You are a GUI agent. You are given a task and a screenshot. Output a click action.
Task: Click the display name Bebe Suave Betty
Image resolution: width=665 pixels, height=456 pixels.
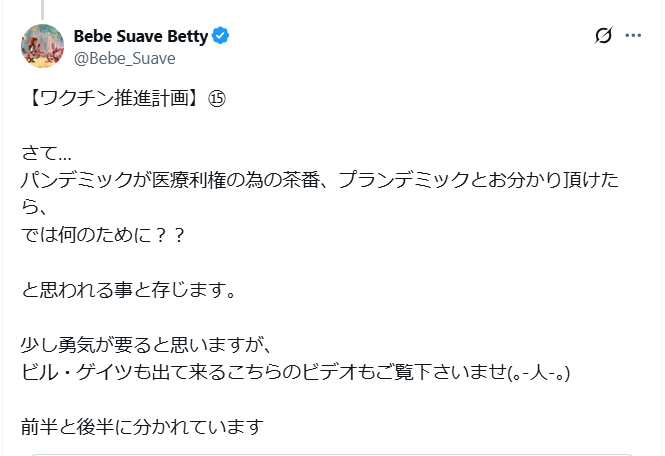[140, 36]
